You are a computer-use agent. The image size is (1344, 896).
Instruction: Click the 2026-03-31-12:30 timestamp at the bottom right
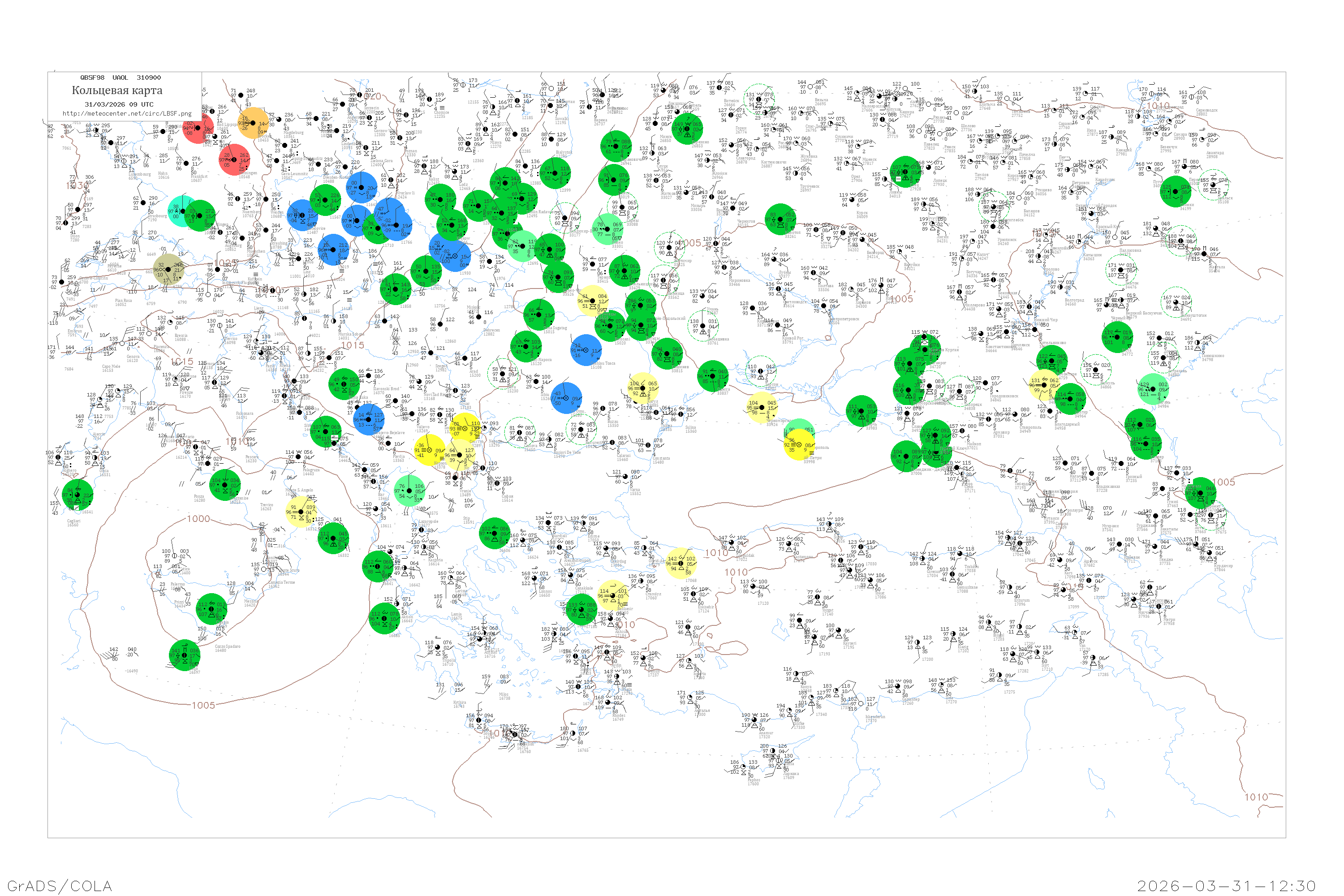click(1227, 886)
